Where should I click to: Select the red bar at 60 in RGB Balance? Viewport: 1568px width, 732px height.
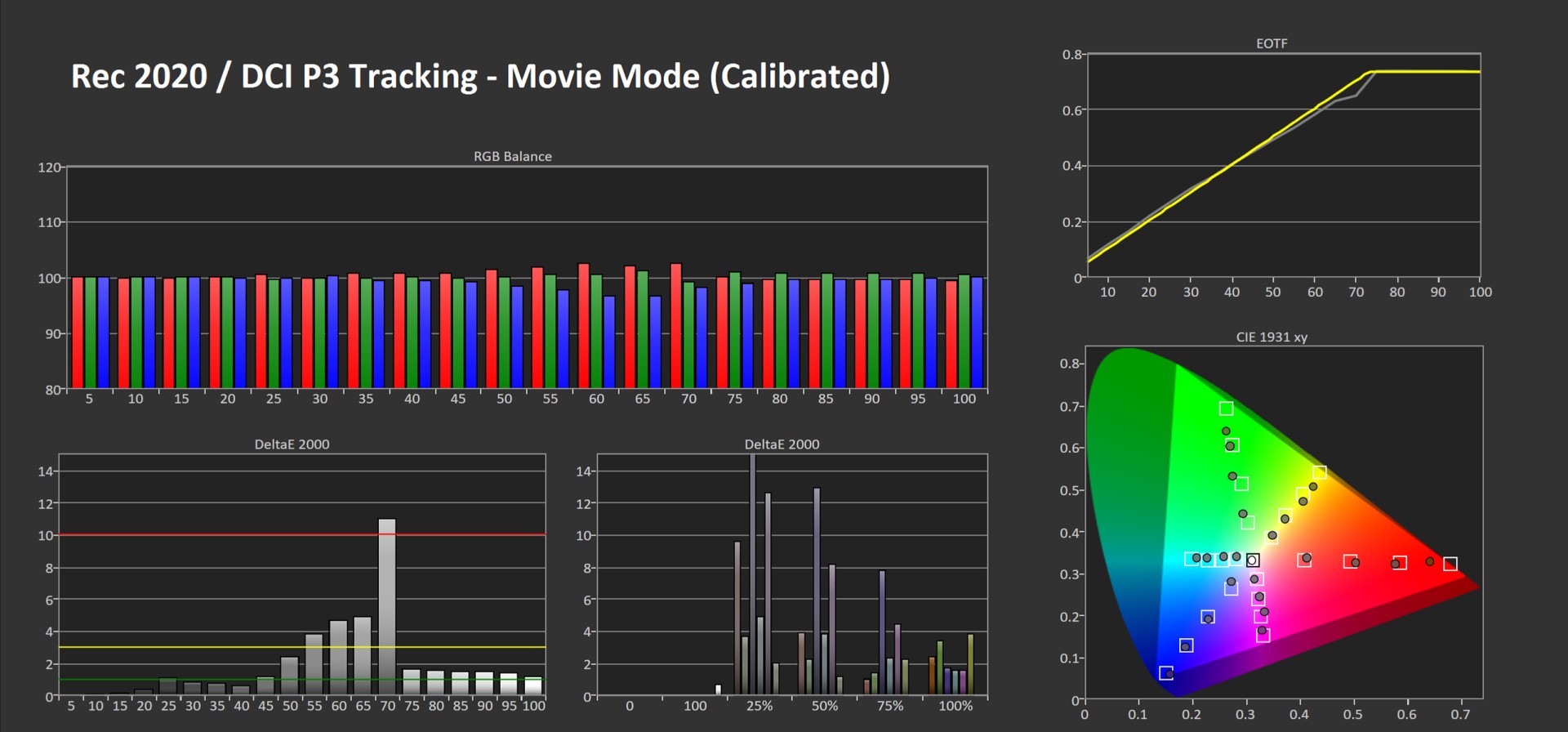[x=583, y=325]
